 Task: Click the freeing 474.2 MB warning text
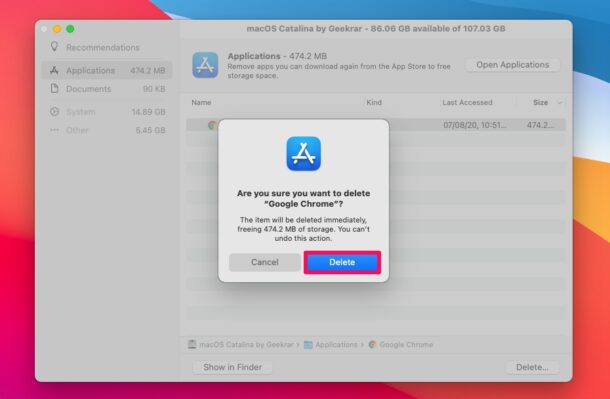click(x=303, y=229)
